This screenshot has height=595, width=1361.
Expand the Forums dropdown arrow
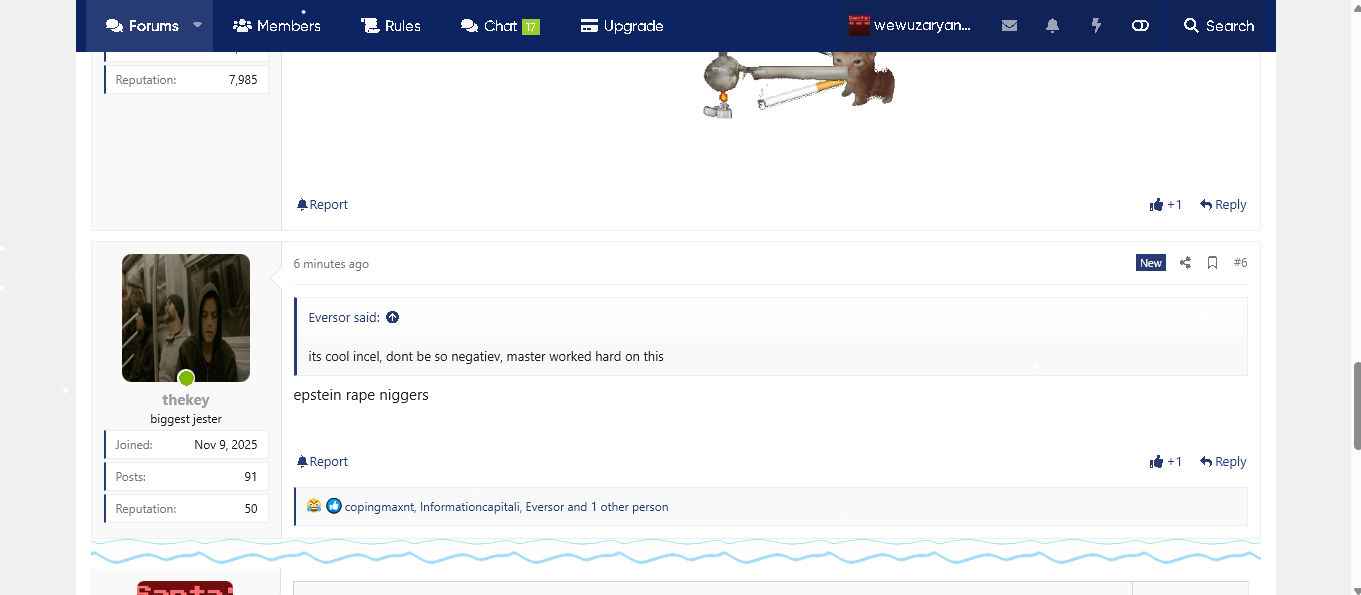[198, 26]
